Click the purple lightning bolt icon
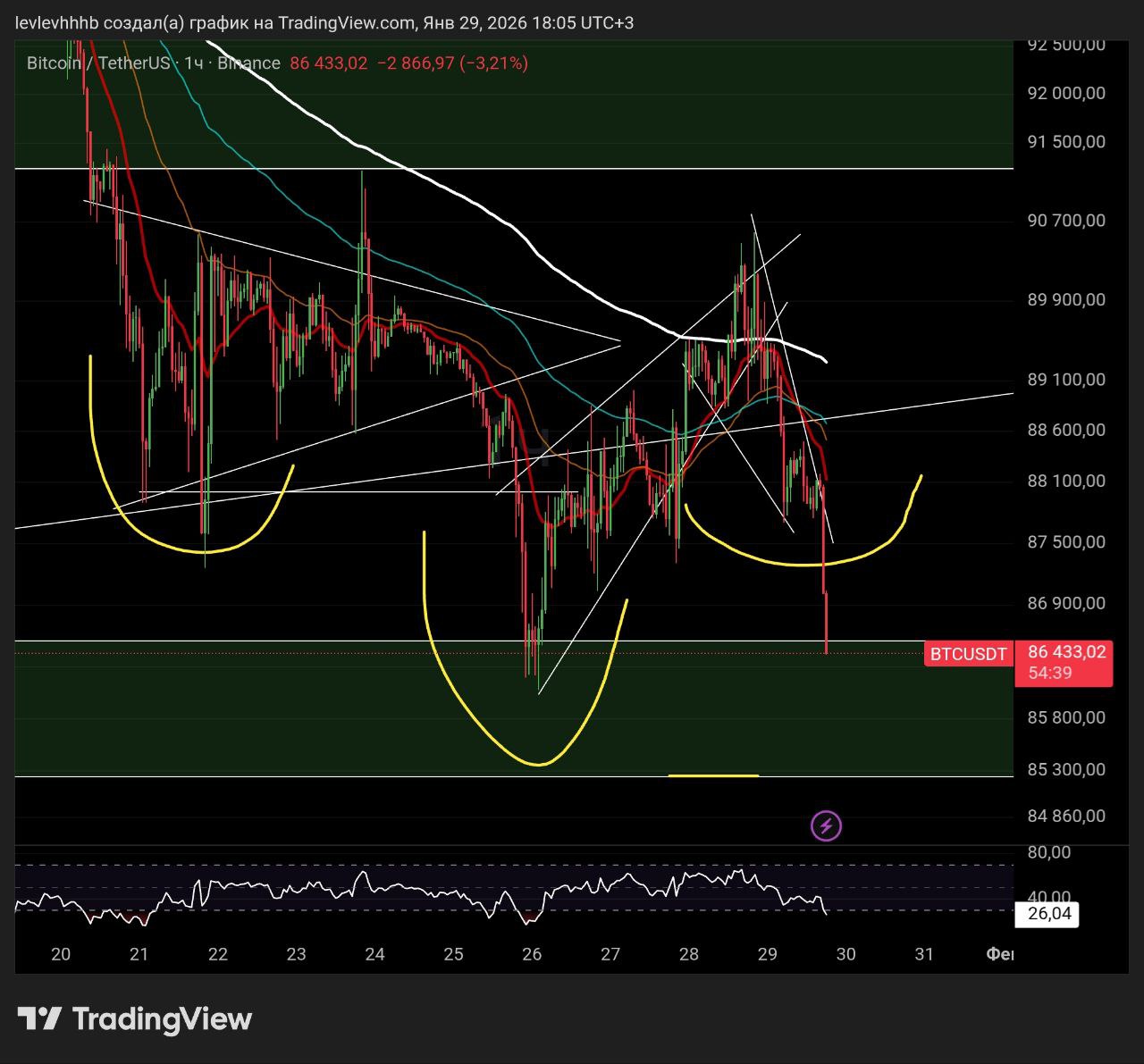1144x1064 pixels. click(826, 826)
